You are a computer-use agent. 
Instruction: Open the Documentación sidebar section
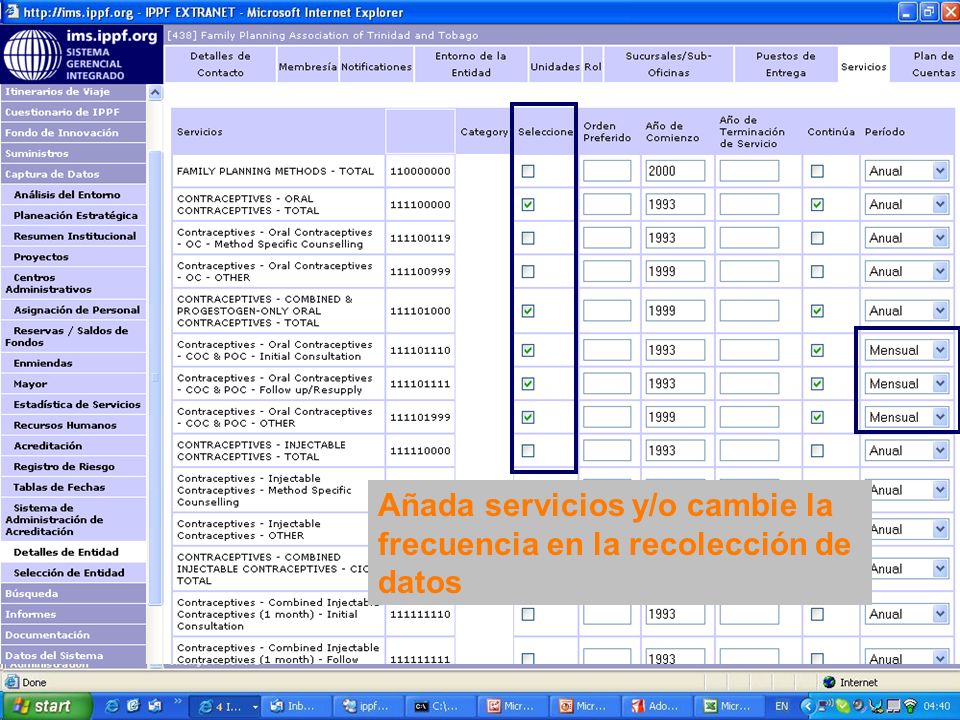click(73, 635)
